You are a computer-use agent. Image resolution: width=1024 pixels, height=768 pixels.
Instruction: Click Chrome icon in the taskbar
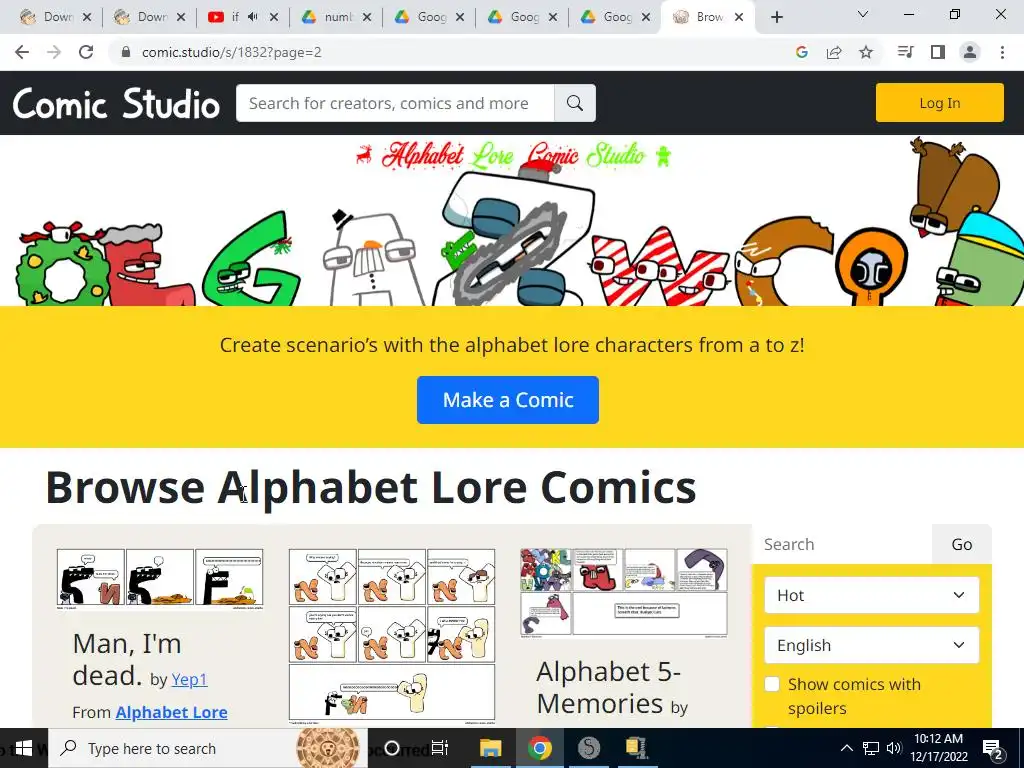pyautogui.click(x=539, y=748)
